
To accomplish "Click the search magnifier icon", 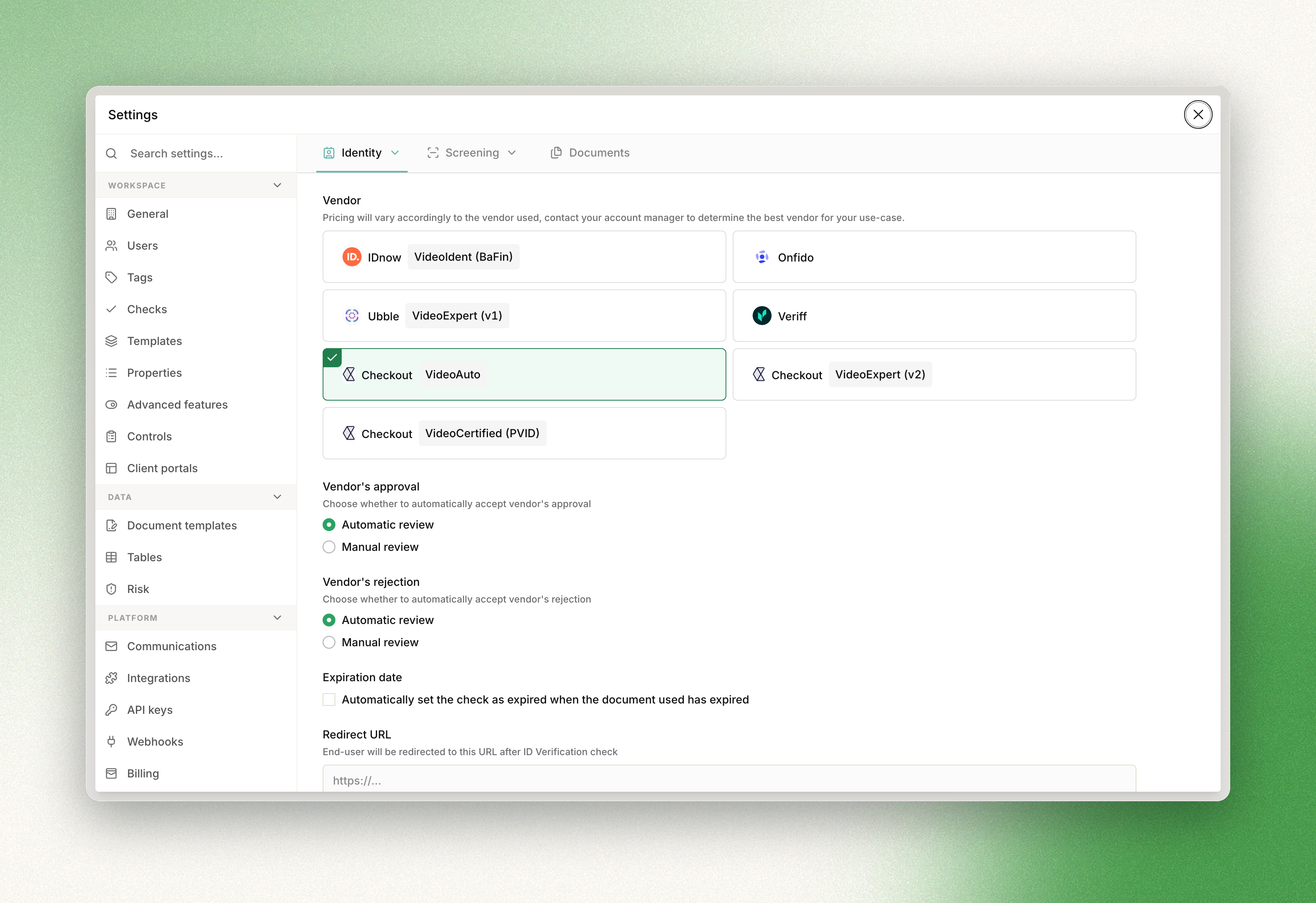I will click(112, 153).
